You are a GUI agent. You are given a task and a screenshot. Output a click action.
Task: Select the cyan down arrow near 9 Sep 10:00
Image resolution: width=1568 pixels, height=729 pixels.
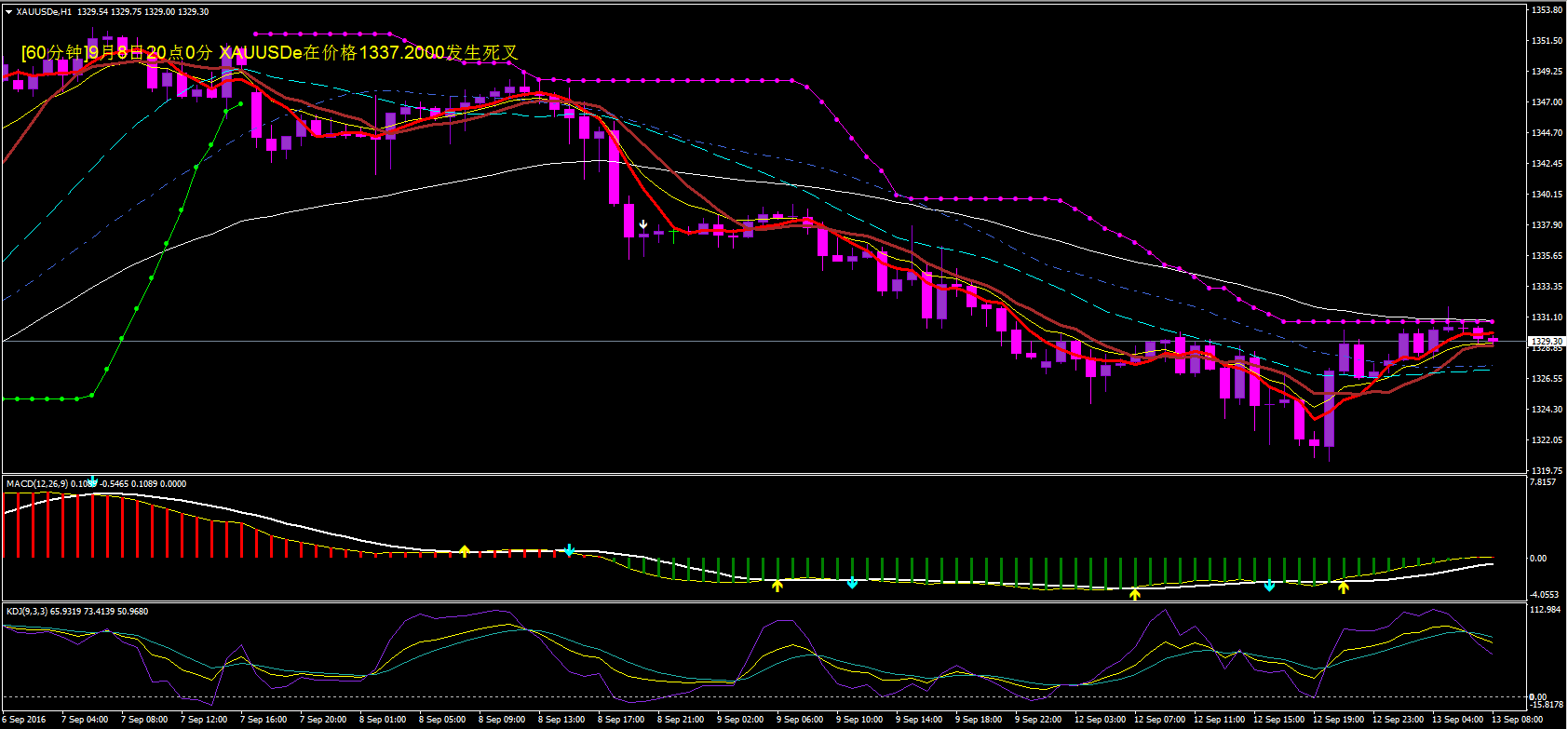point(852,584)
